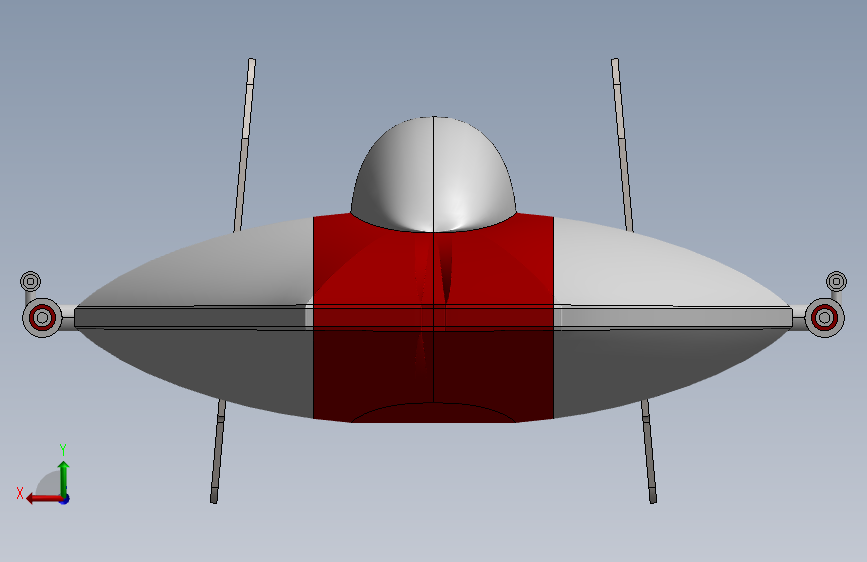This screenshot has height=562, width=867.
Task: Pick the upper left antenna rod
Action: click(x=244, y=145)
